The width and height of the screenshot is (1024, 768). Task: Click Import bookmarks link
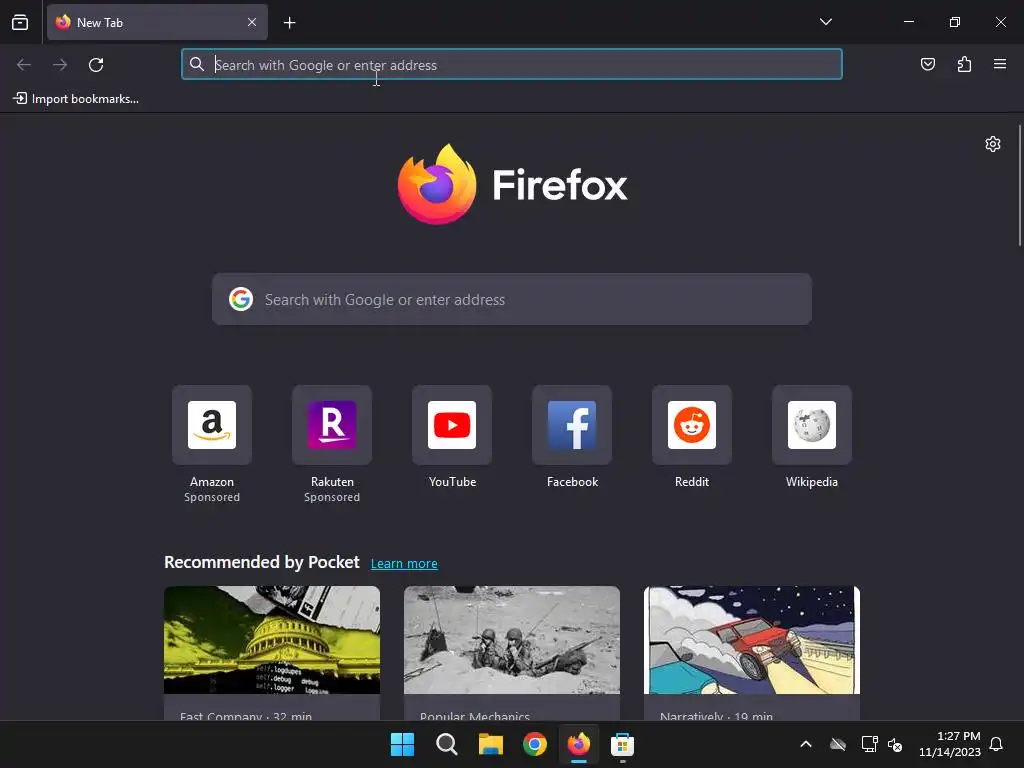(76, 99)
